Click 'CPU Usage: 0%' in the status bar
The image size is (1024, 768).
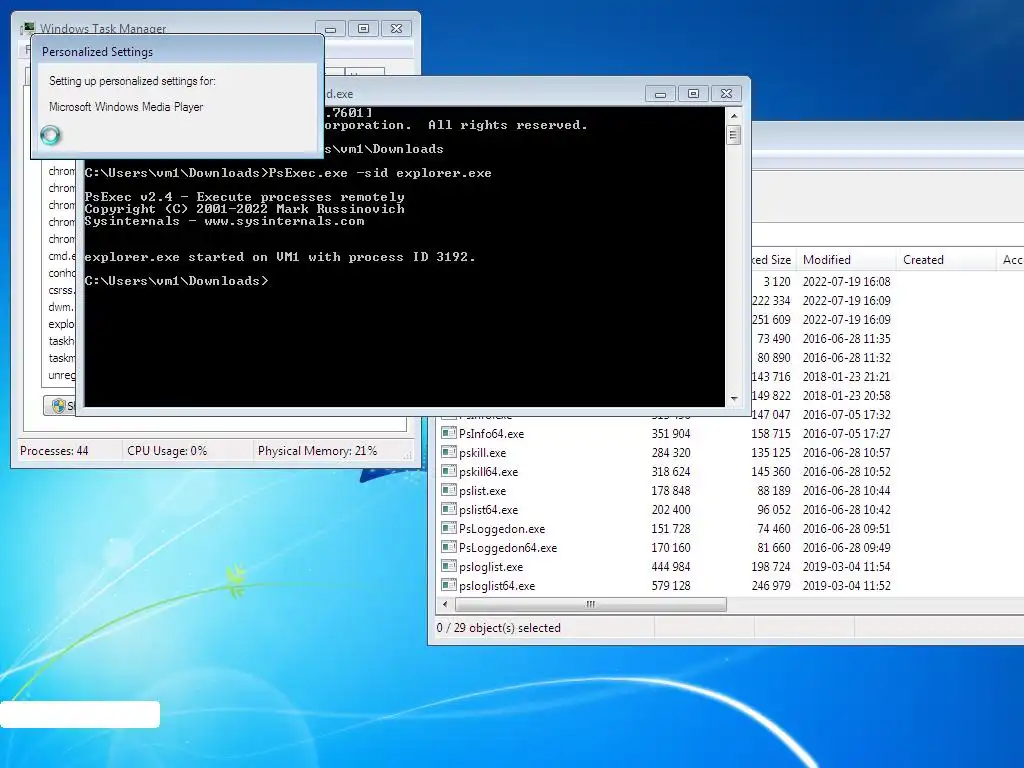(167, 451)
